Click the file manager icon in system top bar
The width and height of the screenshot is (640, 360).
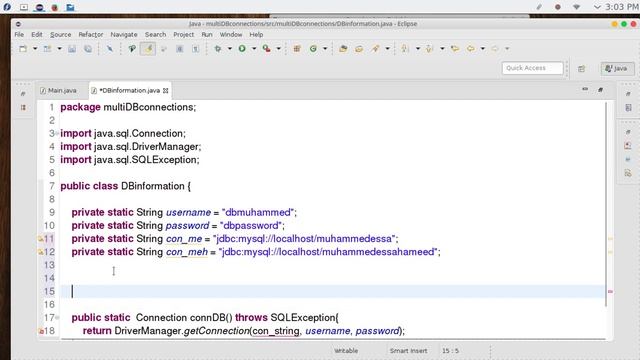click(70, 7)
